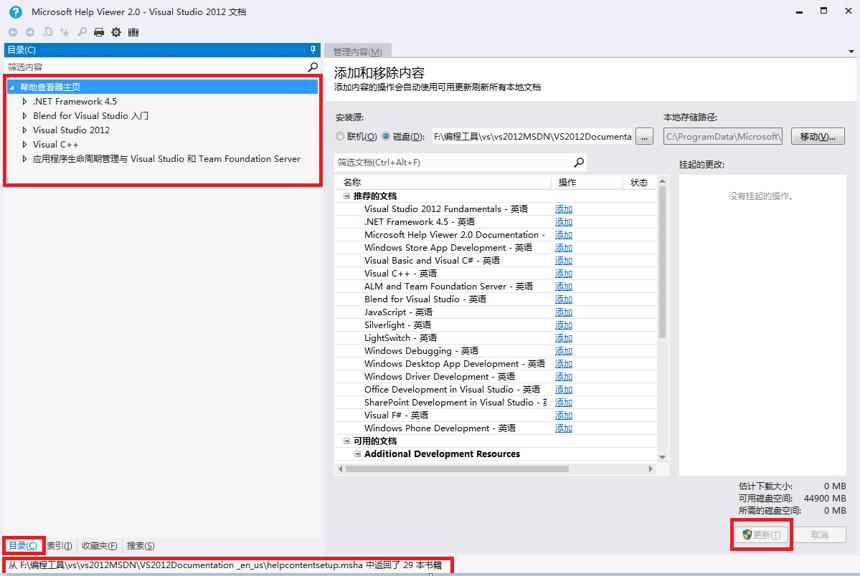860x576 pixels.
Task: Collapse the 推荐的文档 group
Action: point(347,196)
